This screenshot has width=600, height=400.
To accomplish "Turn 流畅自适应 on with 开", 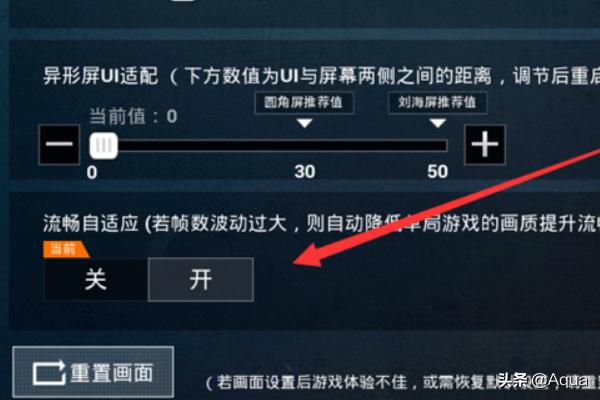I will (x=201, y=279).
